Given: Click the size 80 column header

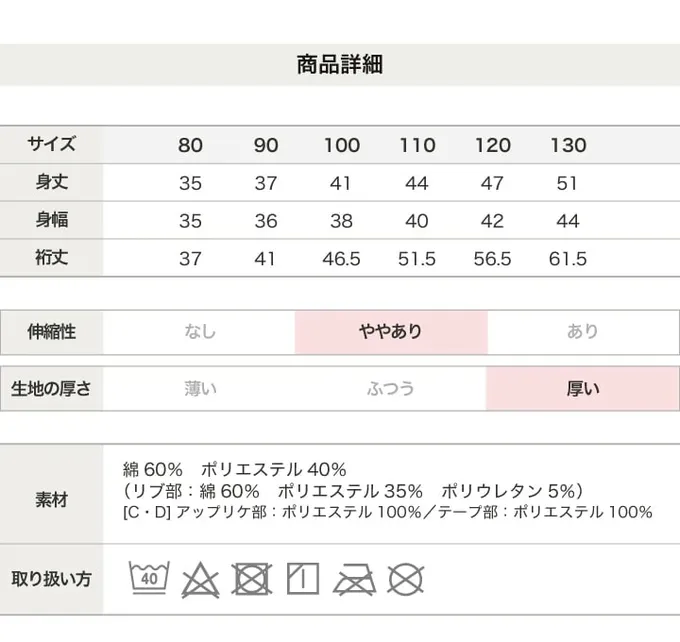Looking at the screenshot, I should click(190, 146).
